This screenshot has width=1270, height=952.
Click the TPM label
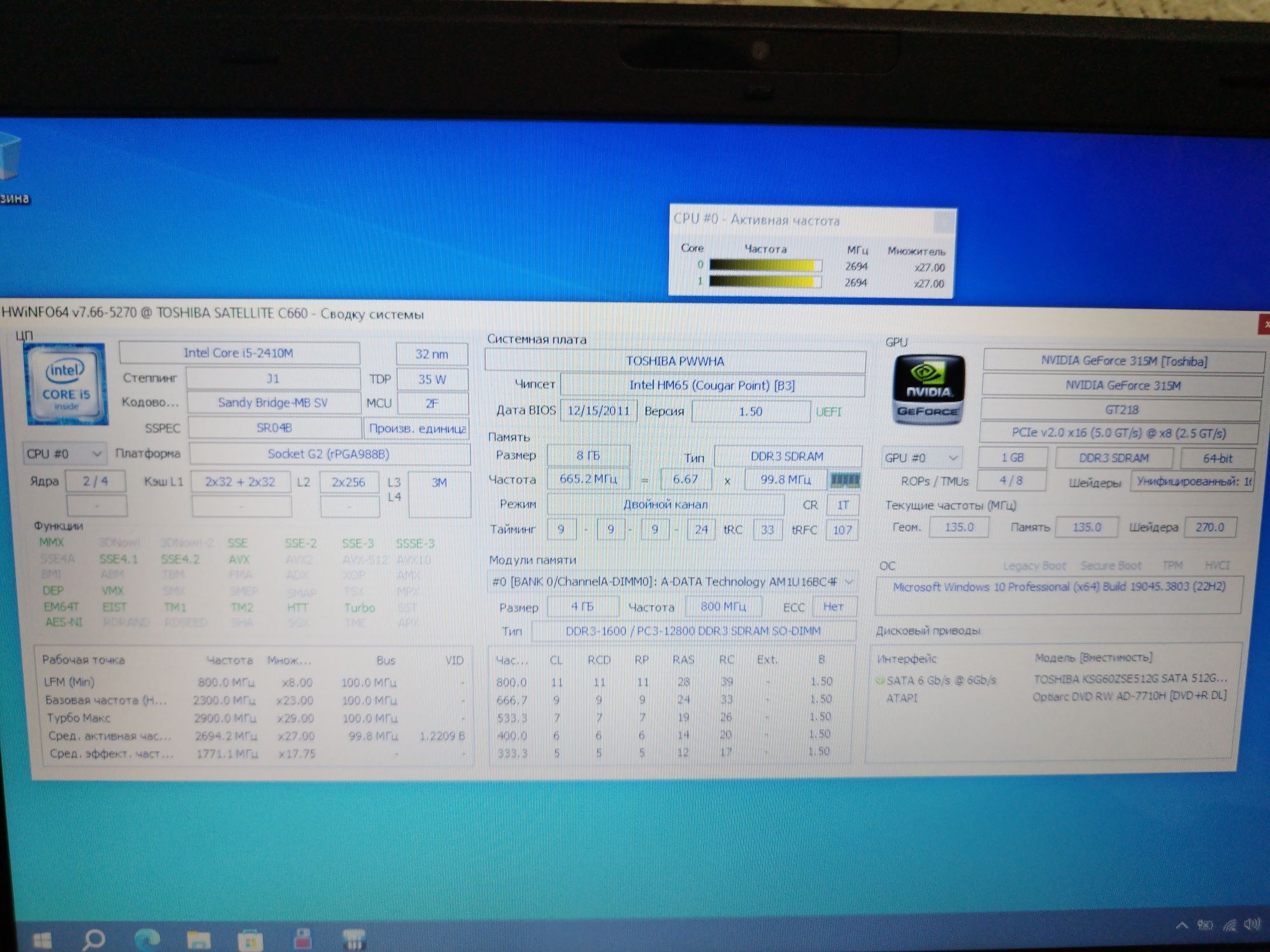click(1172, 565)
